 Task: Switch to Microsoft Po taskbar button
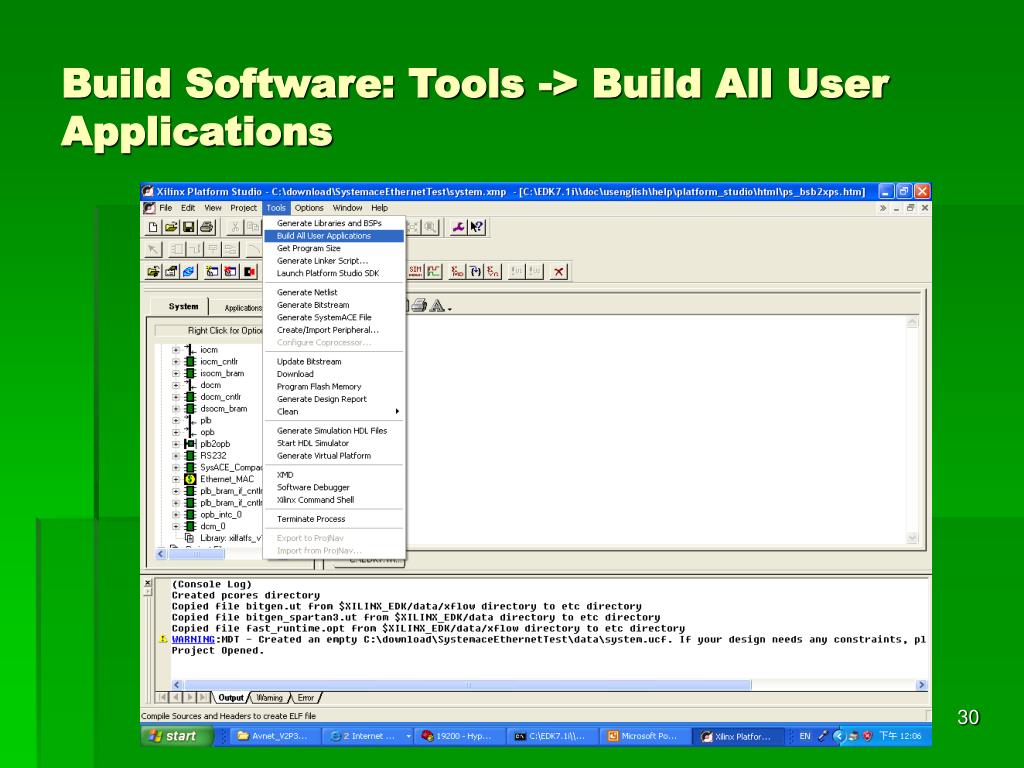[645, 736]
